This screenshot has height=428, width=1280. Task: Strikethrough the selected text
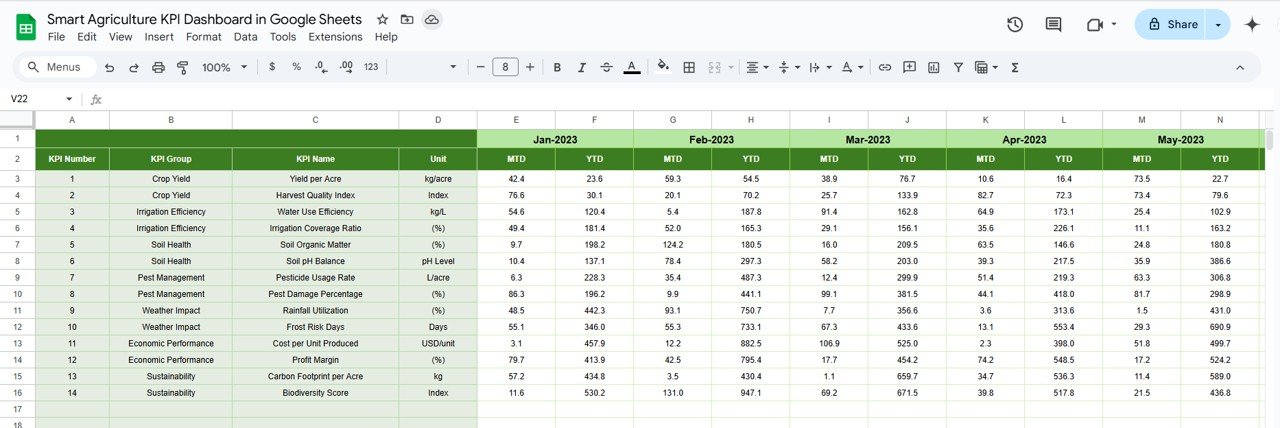pos(606,67)
